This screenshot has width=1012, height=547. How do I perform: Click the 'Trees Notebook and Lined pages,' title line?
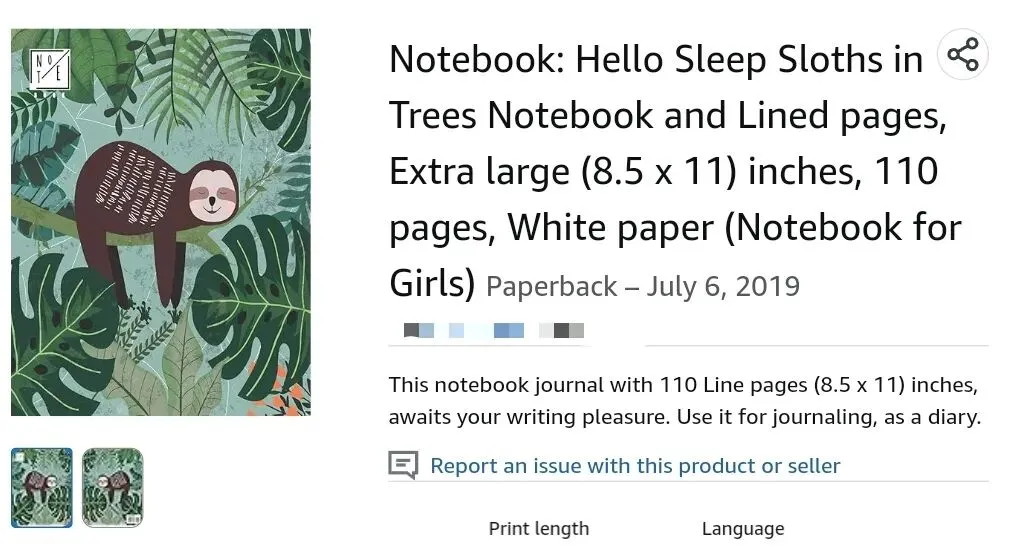click(667, 116)
